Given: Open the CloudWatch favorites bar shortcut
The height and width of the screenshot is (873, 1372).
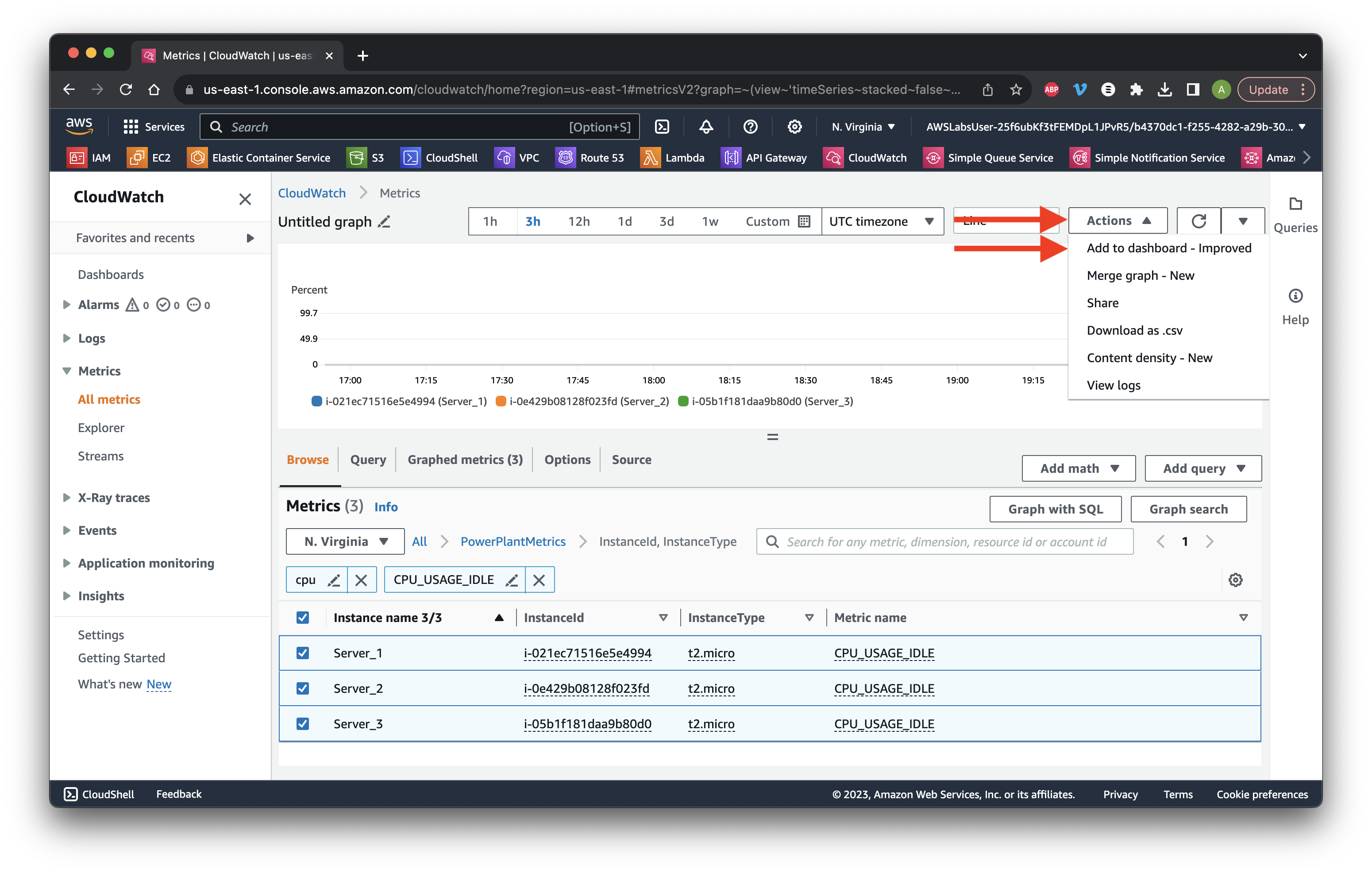Looking at the screenshot, I should 865,158.
